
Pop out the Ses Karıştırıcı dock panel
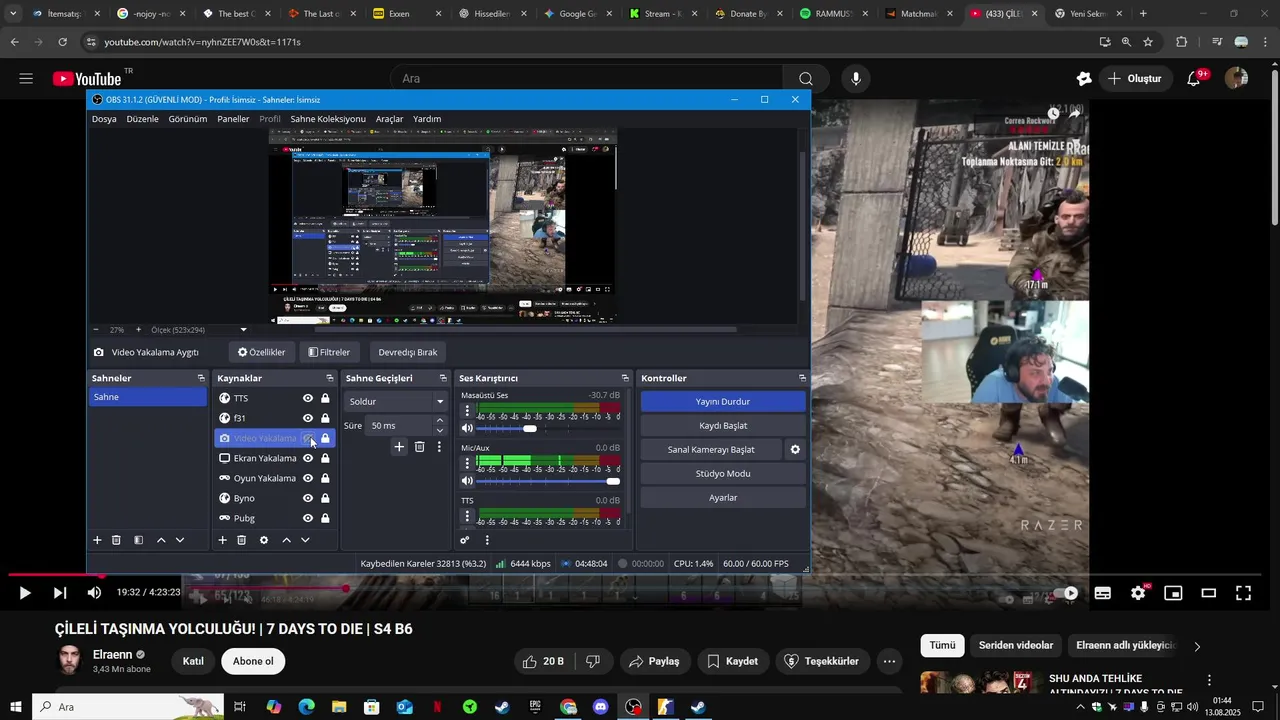tap(625, 378)
